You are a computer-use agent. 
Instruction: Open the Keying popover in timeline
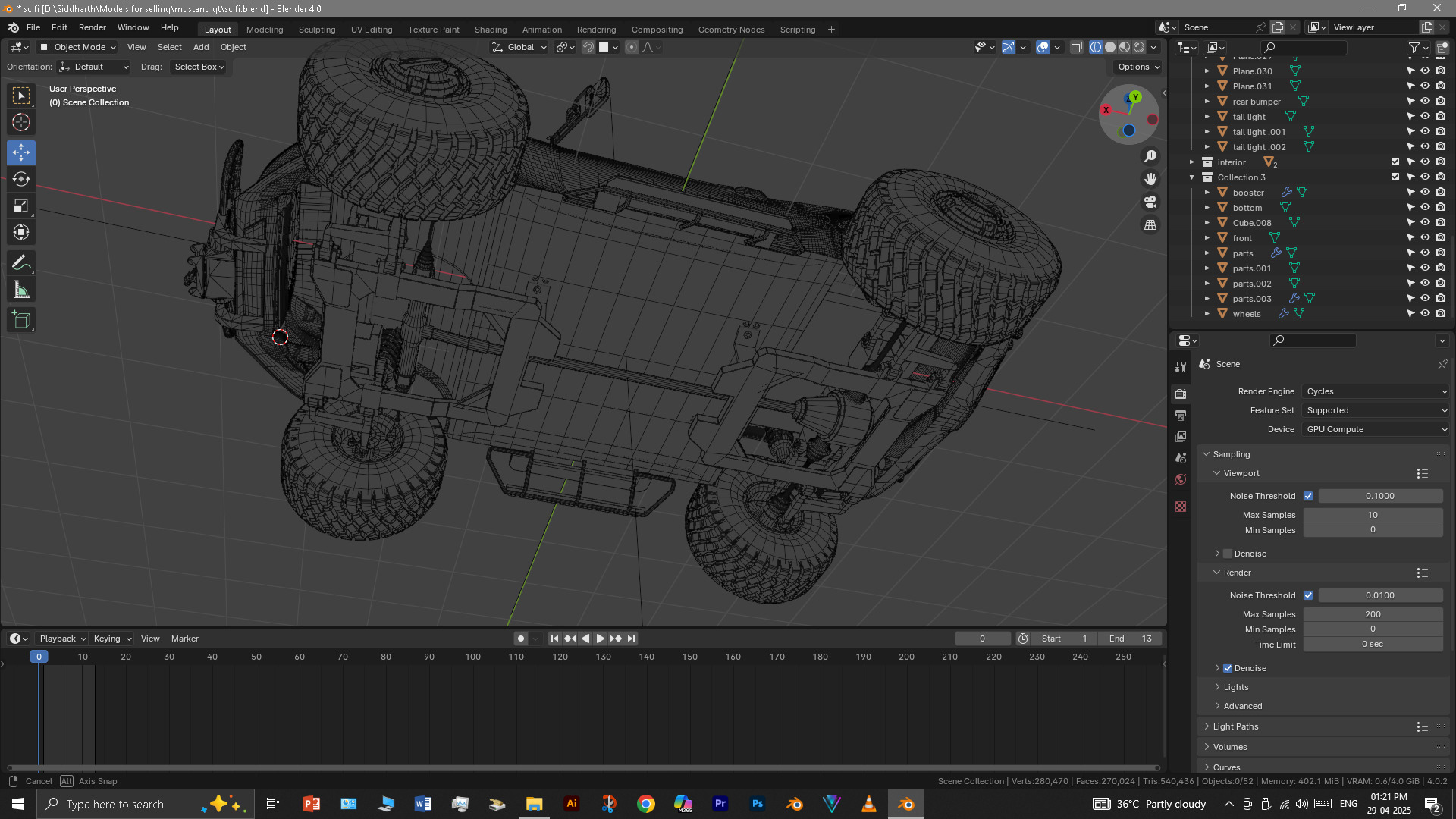[112, 639]
